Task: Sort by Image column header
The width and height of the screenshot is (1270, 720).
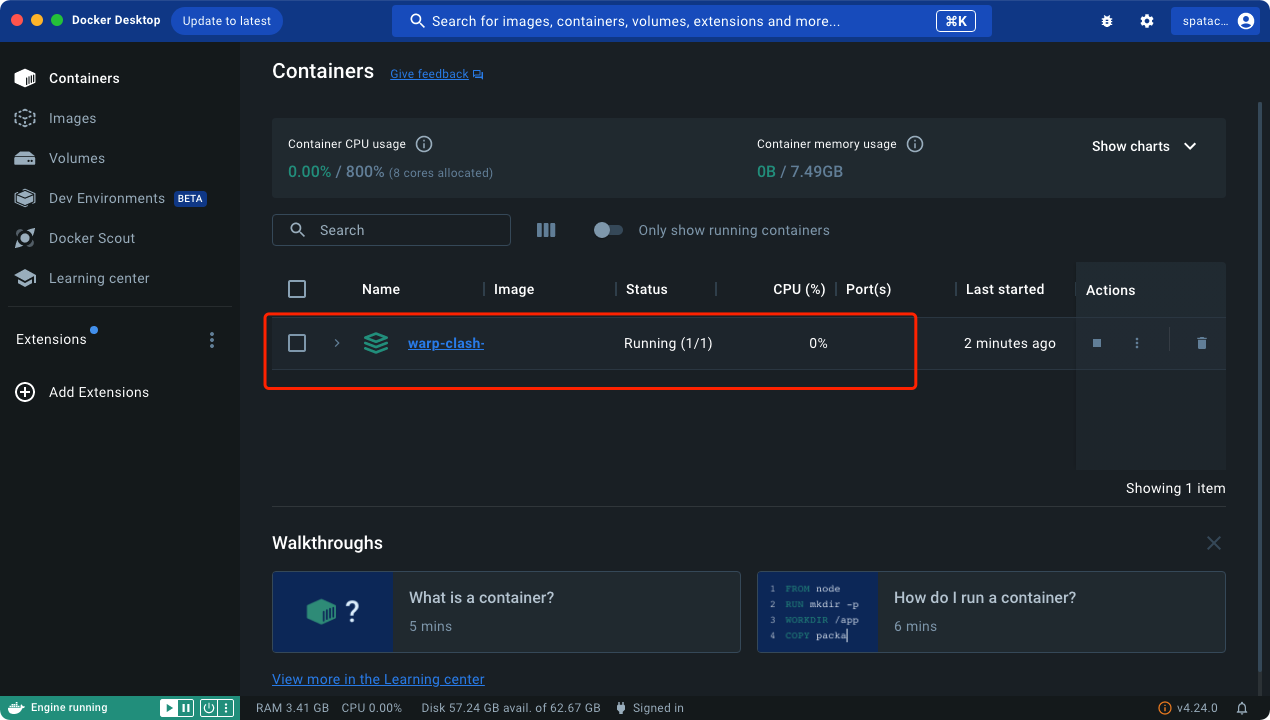Action: tap(514, 289)
